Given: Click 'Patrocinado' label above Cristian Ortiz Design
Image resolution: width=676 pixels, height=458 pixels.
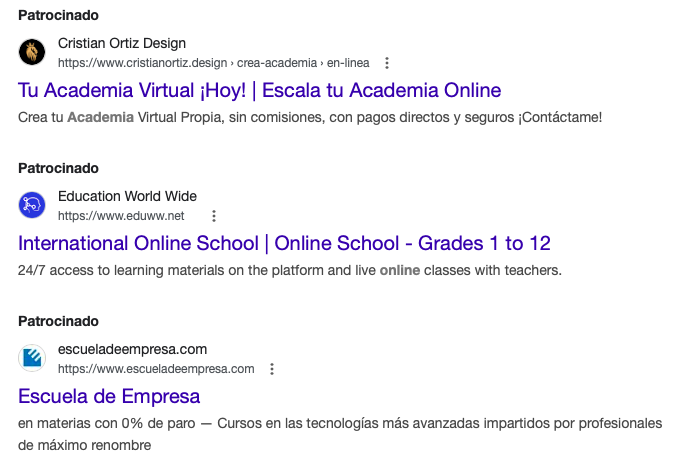Looking at the screenshot, I should point(58,16).
